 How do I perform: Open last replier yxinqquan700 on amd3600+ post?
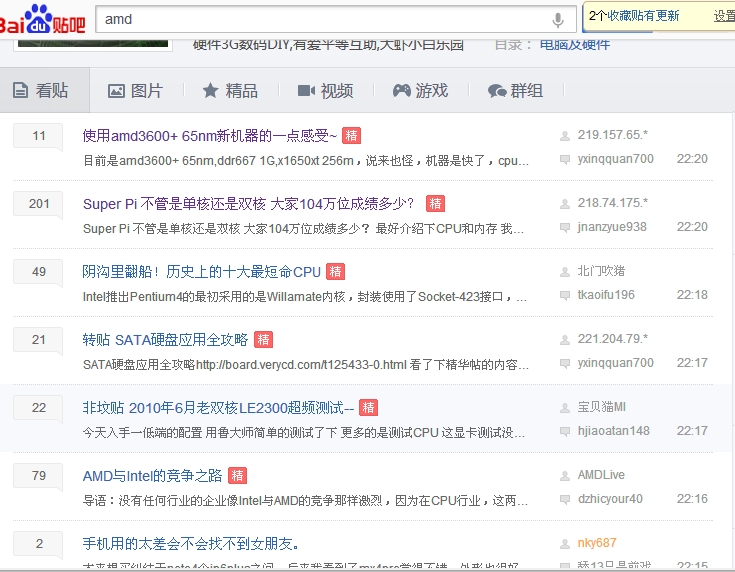(x=615, y=159)
